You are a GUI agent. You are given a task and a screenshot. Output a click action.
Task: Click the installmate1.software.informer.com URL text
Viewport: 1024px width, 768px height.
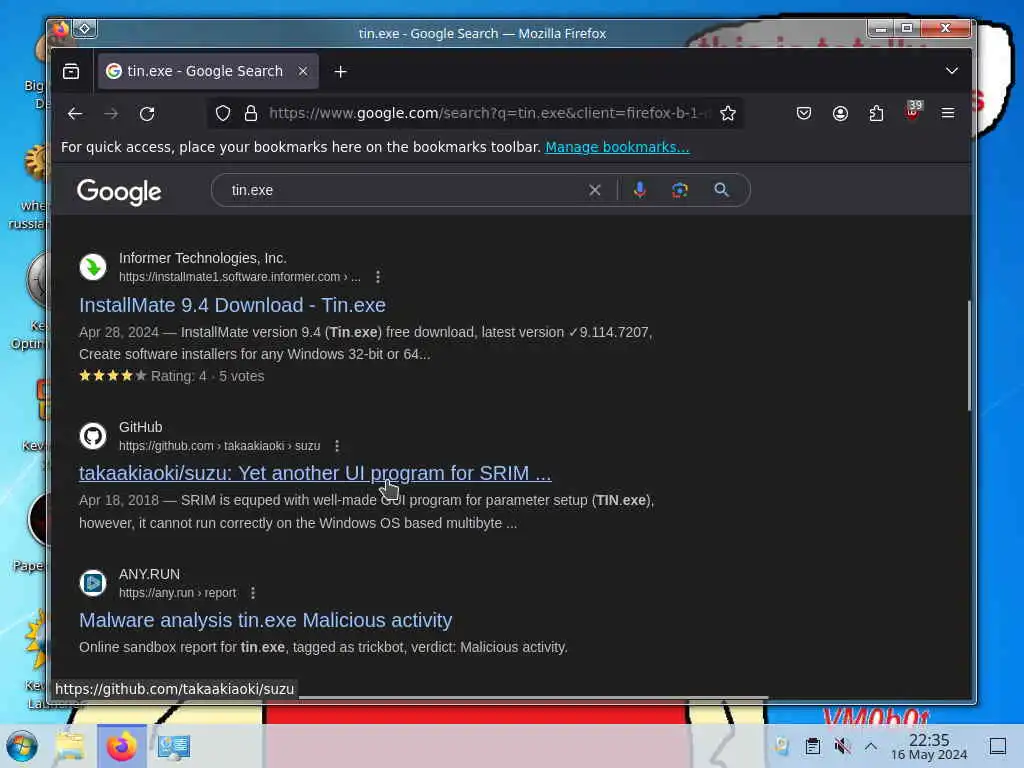[x=240, y=277]
